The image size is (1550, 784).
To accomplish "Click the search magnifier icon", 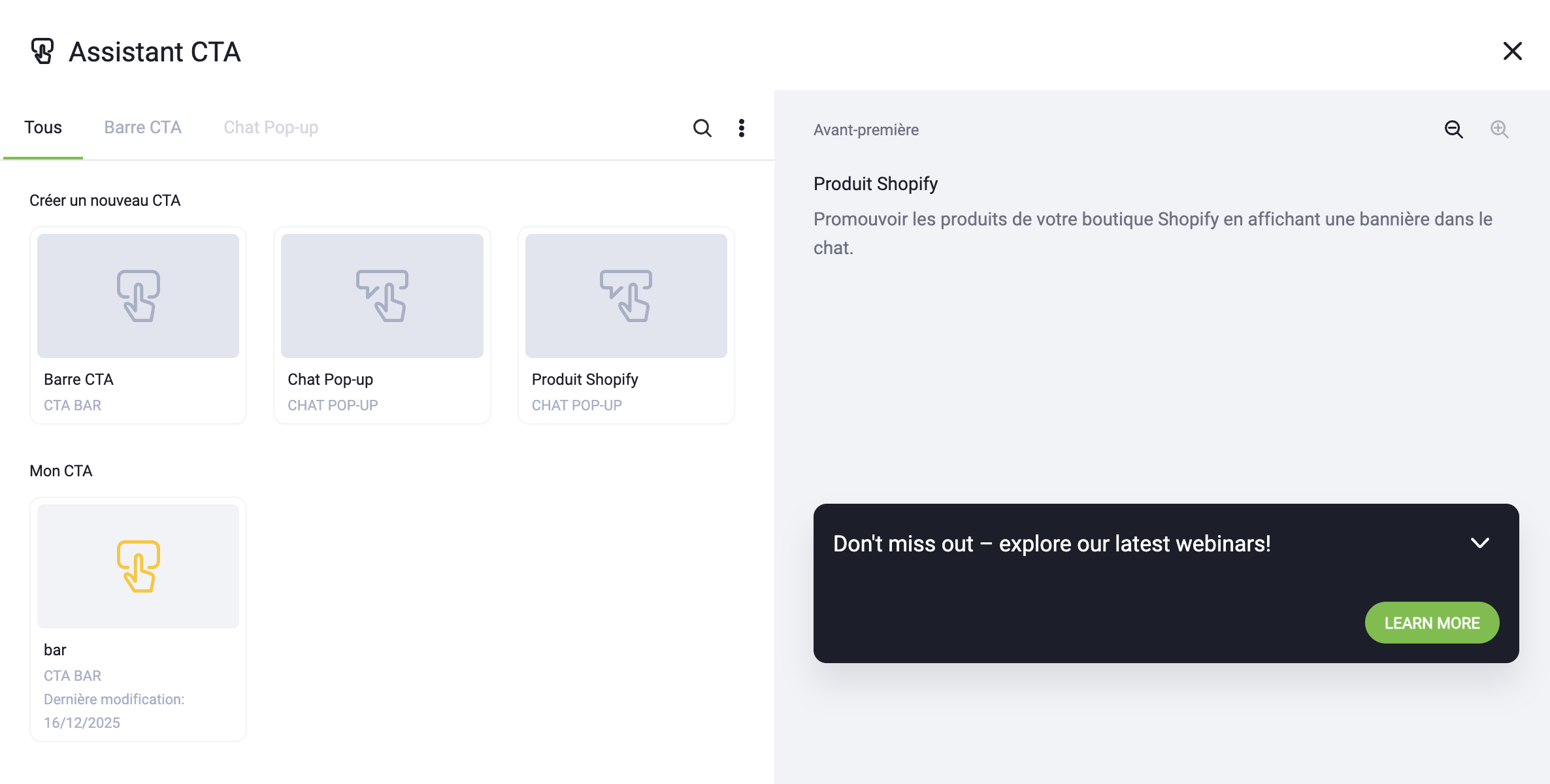I will 702,128.
